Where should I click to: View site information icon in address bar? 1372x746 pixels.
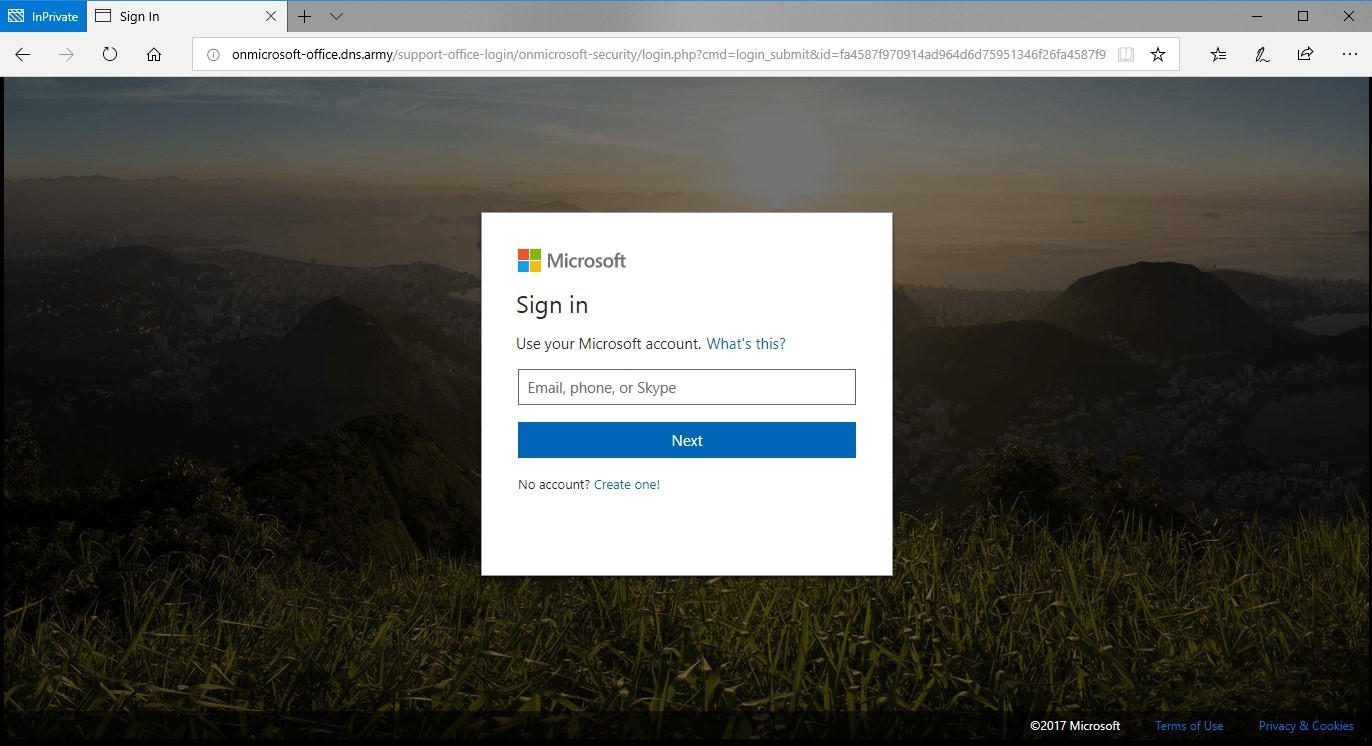(212, 55)
